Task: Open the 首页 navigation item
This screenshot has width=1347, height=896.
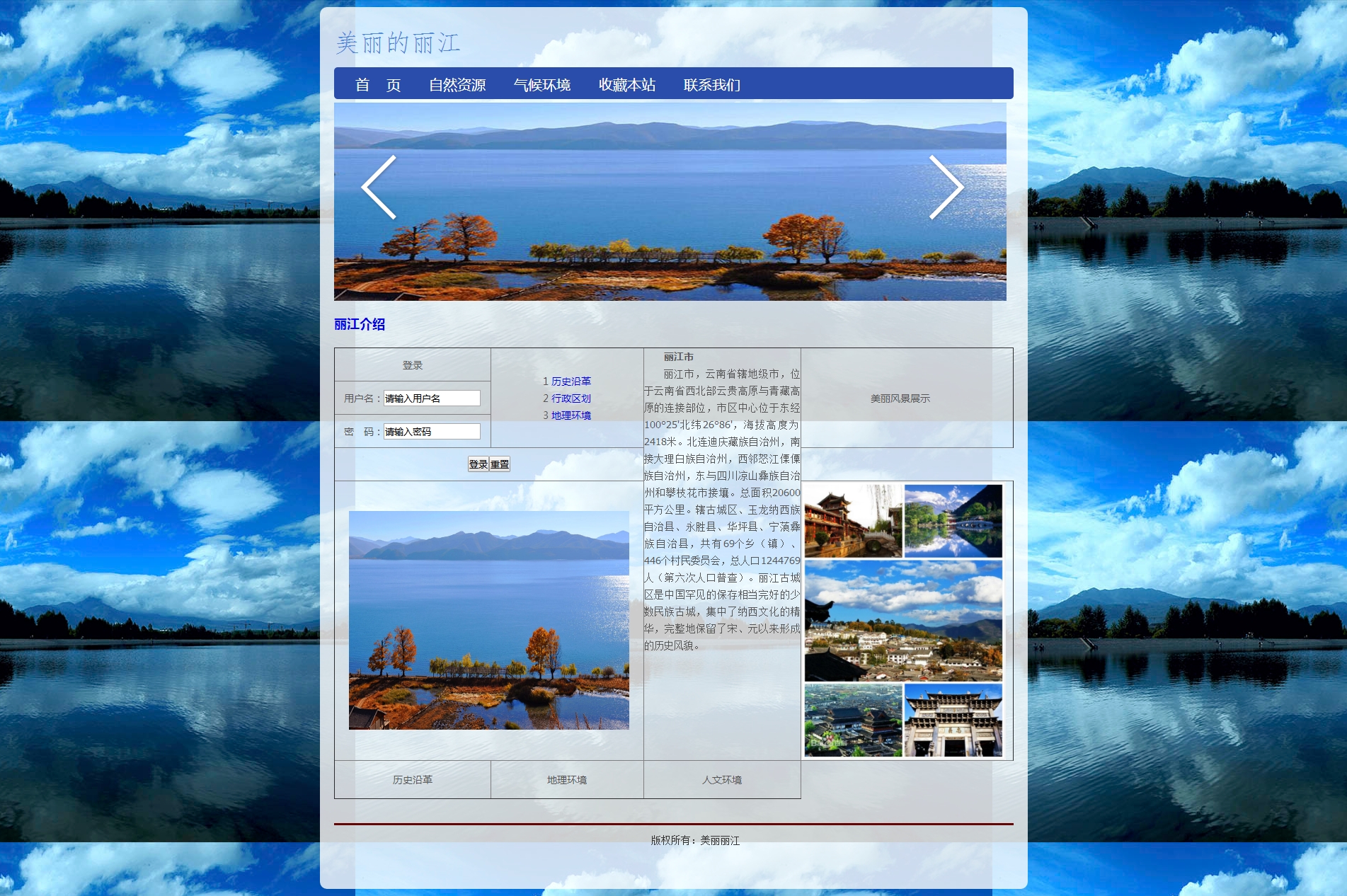Action: tap(378, 85)
